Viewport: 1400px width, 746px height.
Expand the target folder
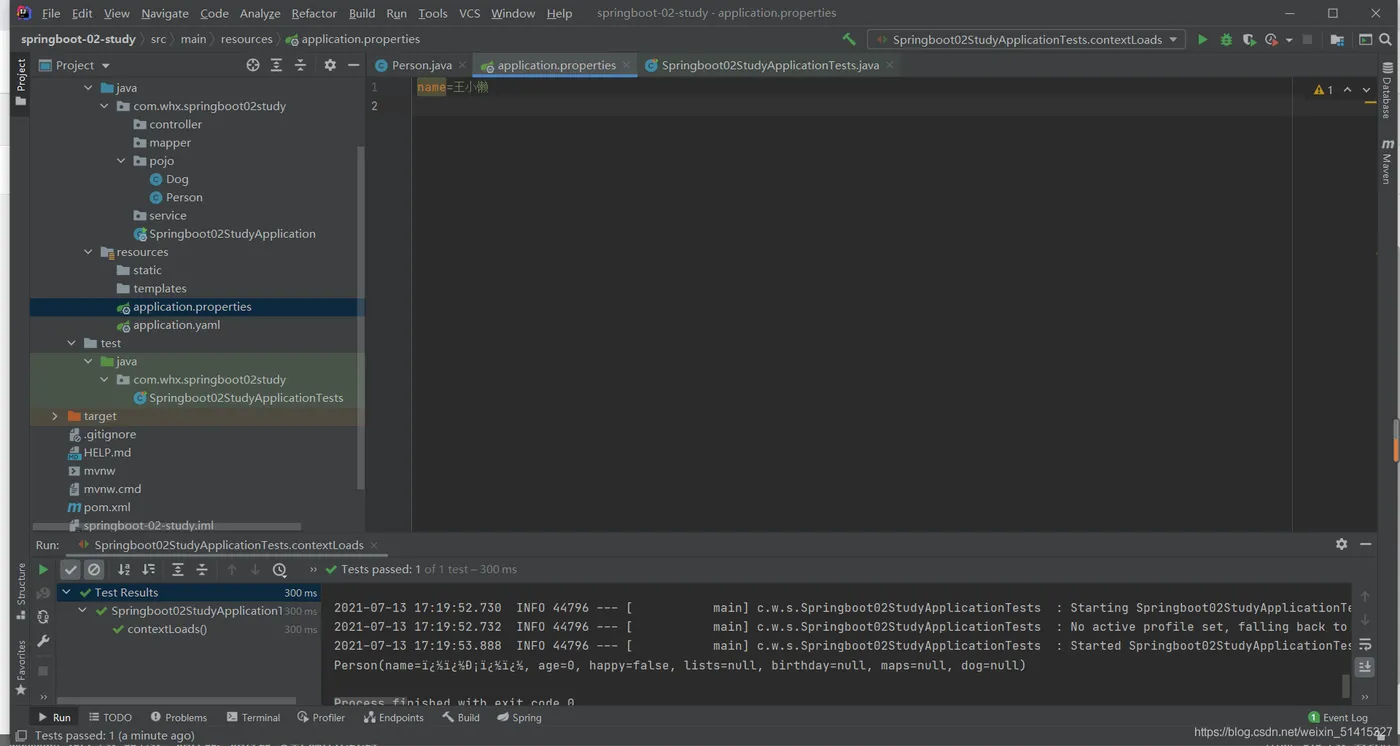(55, 416)
